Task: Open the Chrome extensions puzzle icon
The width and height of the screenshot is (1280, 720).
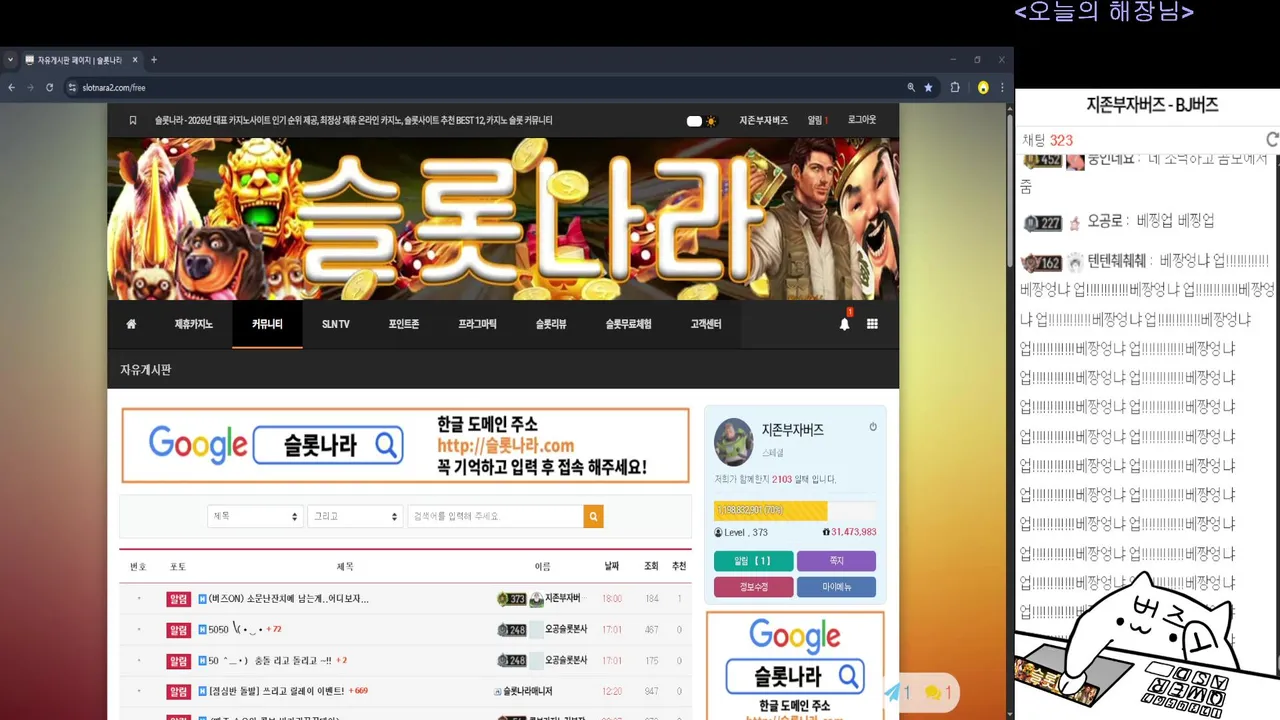Action: [x=955, y=88]
